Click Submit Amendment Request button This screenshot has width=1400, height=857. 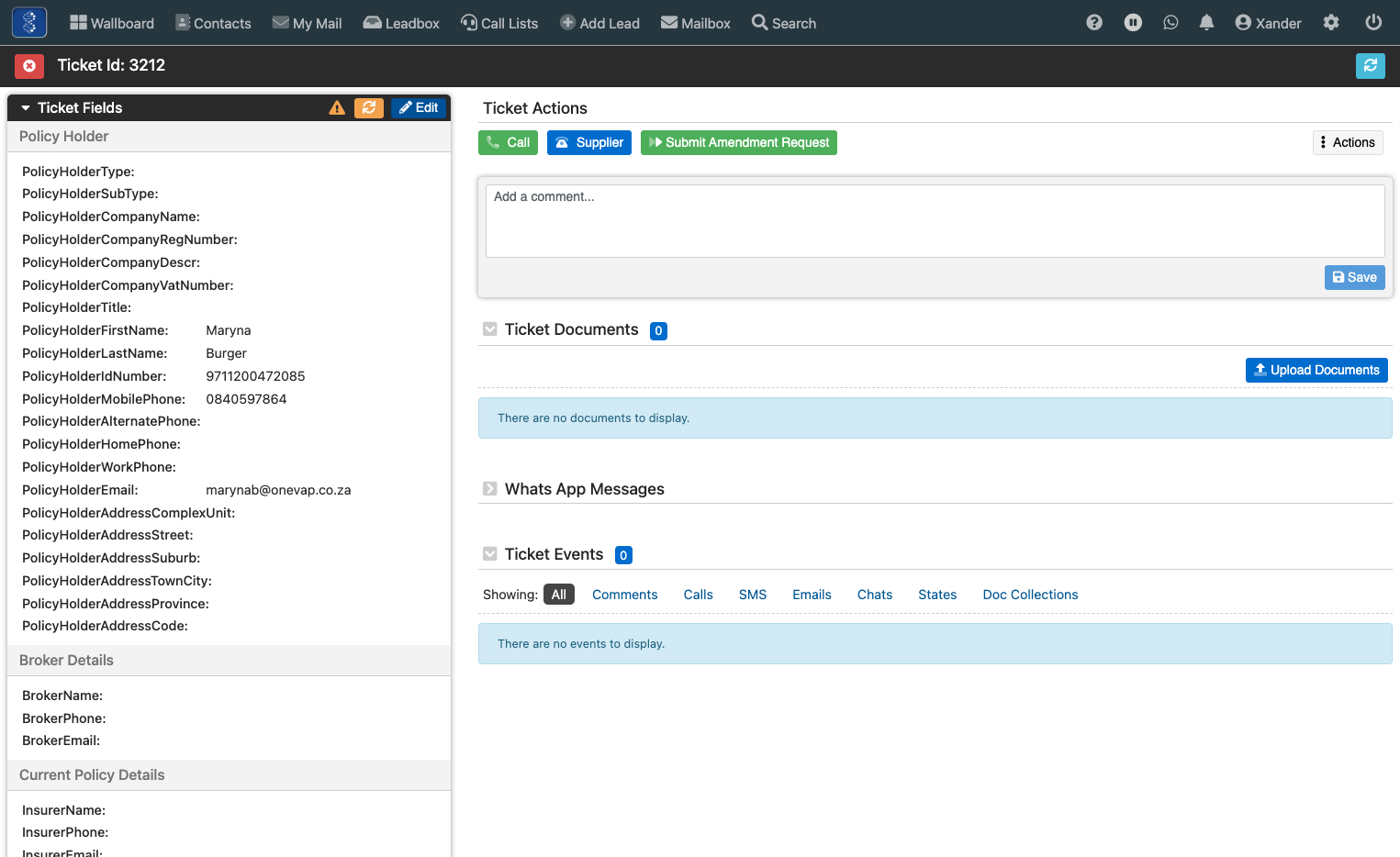click(739, 142)
